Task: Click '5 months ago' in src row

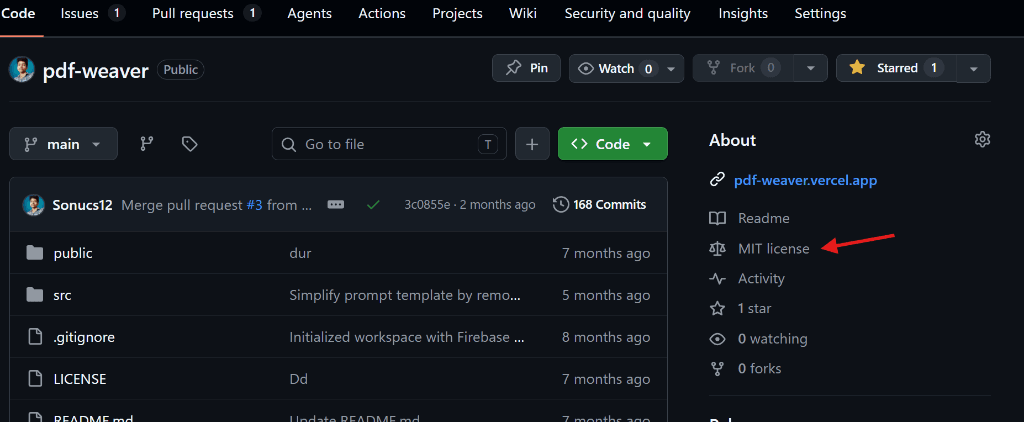Action: click(x=606, y=295)
